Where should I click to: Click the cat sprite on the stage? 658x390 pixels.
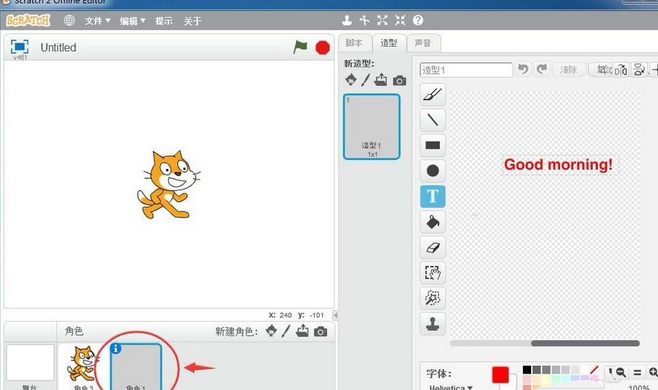(x=168, y=184)
